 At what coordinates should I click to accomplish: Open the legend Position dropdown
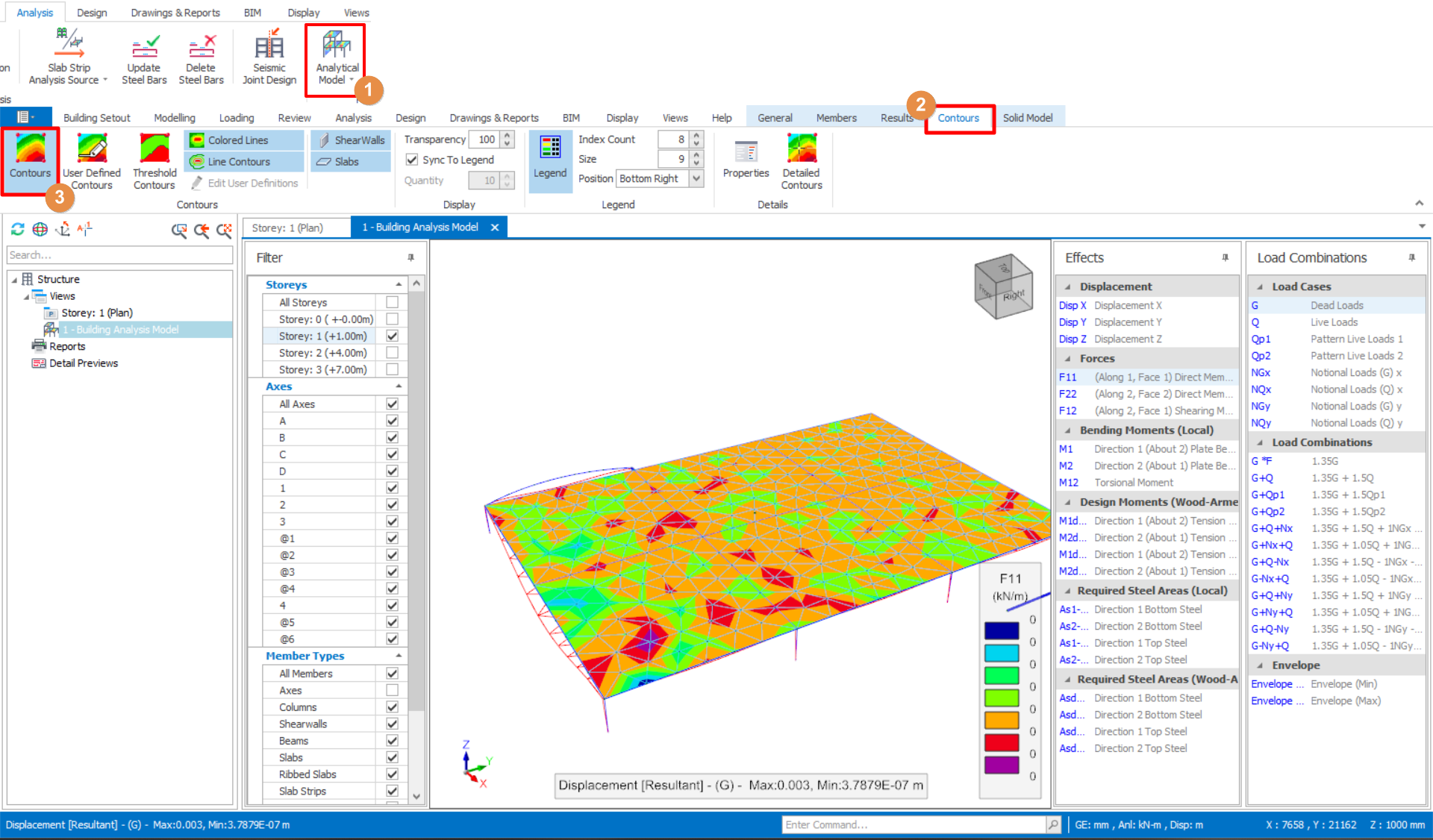pyautogui.click(x=696, y=178)
